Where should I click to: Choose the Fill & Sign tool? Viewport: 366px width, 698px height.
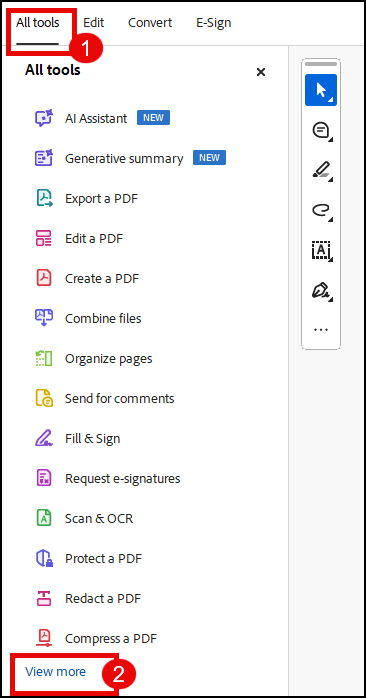click(92, 438)
